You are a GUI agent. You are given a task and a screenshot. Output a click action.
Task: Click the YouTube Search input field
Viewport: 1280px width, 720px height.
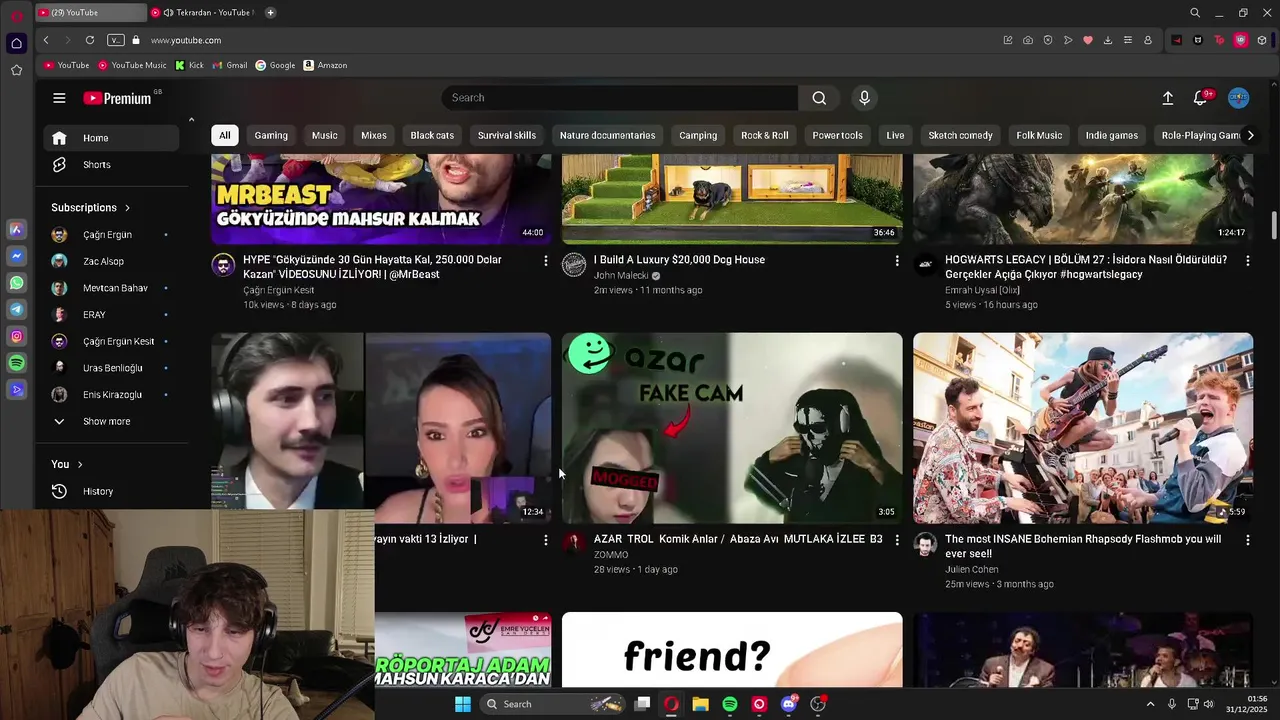pyautogui.click(x=620, y=98)
